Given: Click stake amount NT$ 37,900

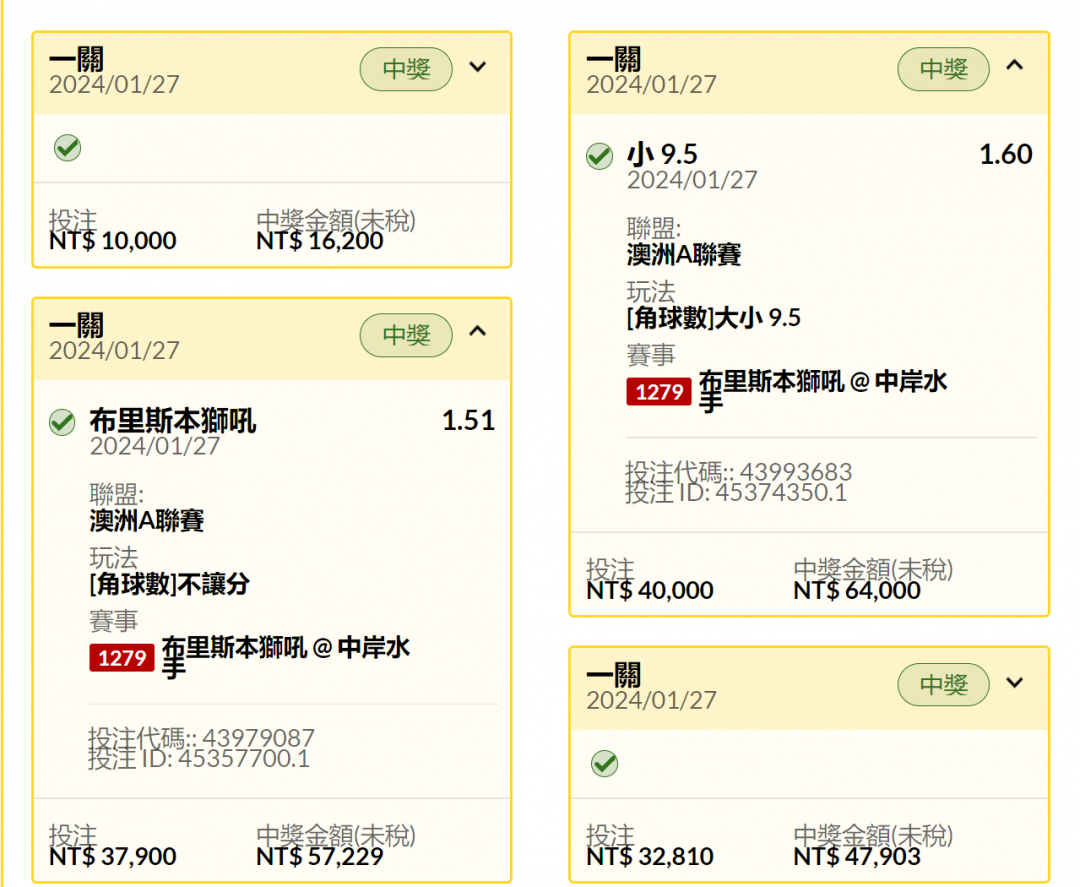Looking at the screenshot, I should point(113,856).
